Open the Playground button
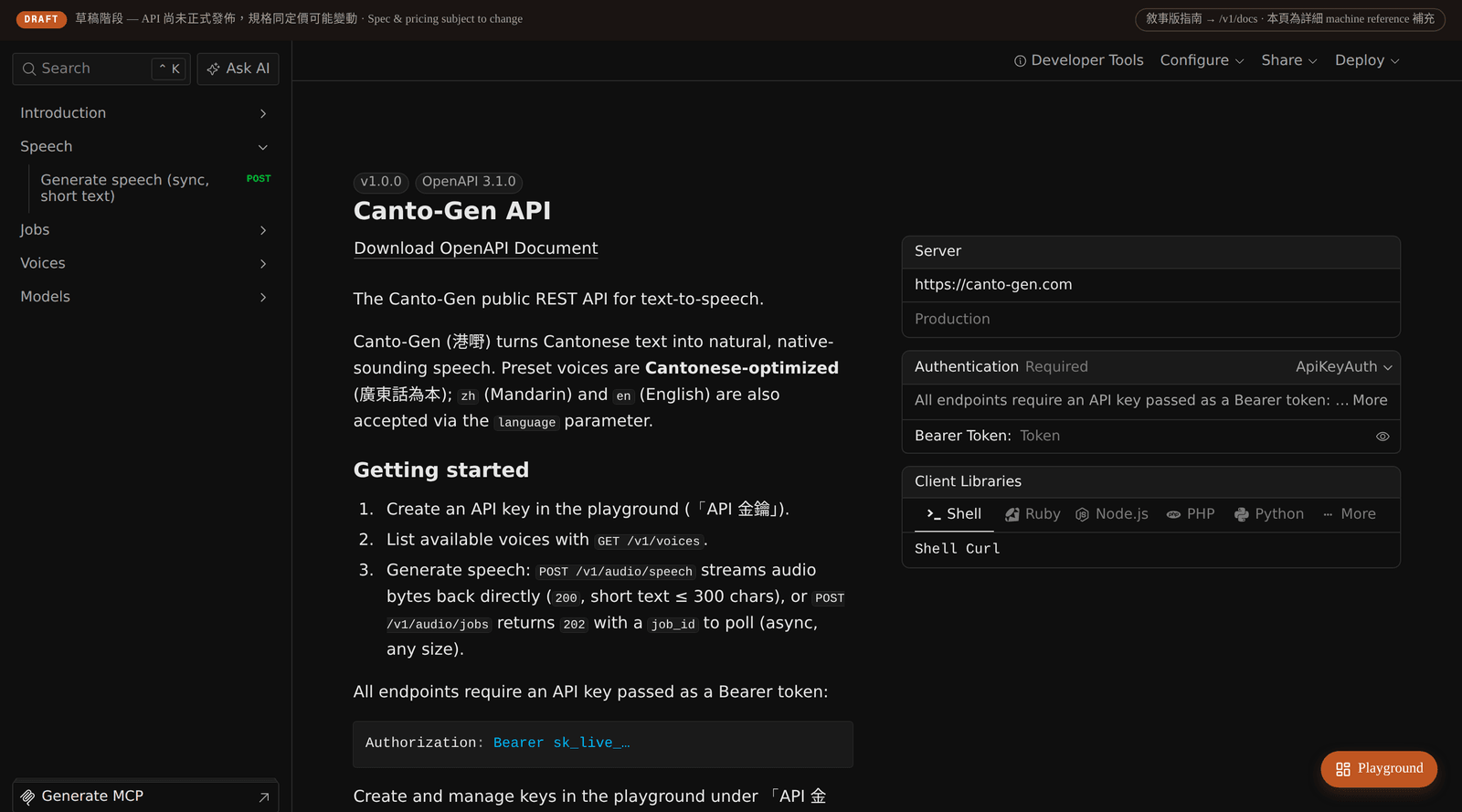Viewport: 1462px width, 812px height. tap(1379, 769)
